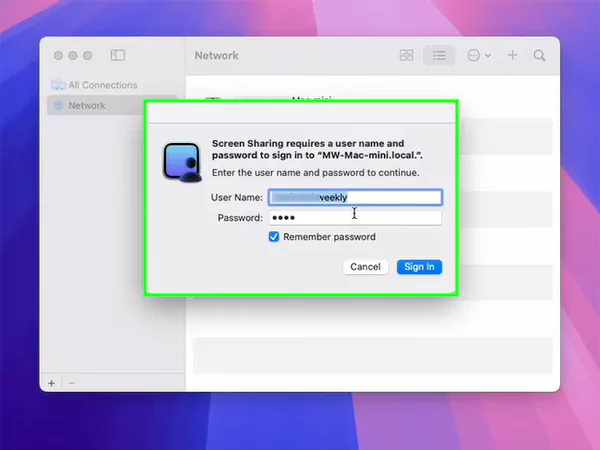Cancel the sign-in dialog

click(x=365, y=267)
